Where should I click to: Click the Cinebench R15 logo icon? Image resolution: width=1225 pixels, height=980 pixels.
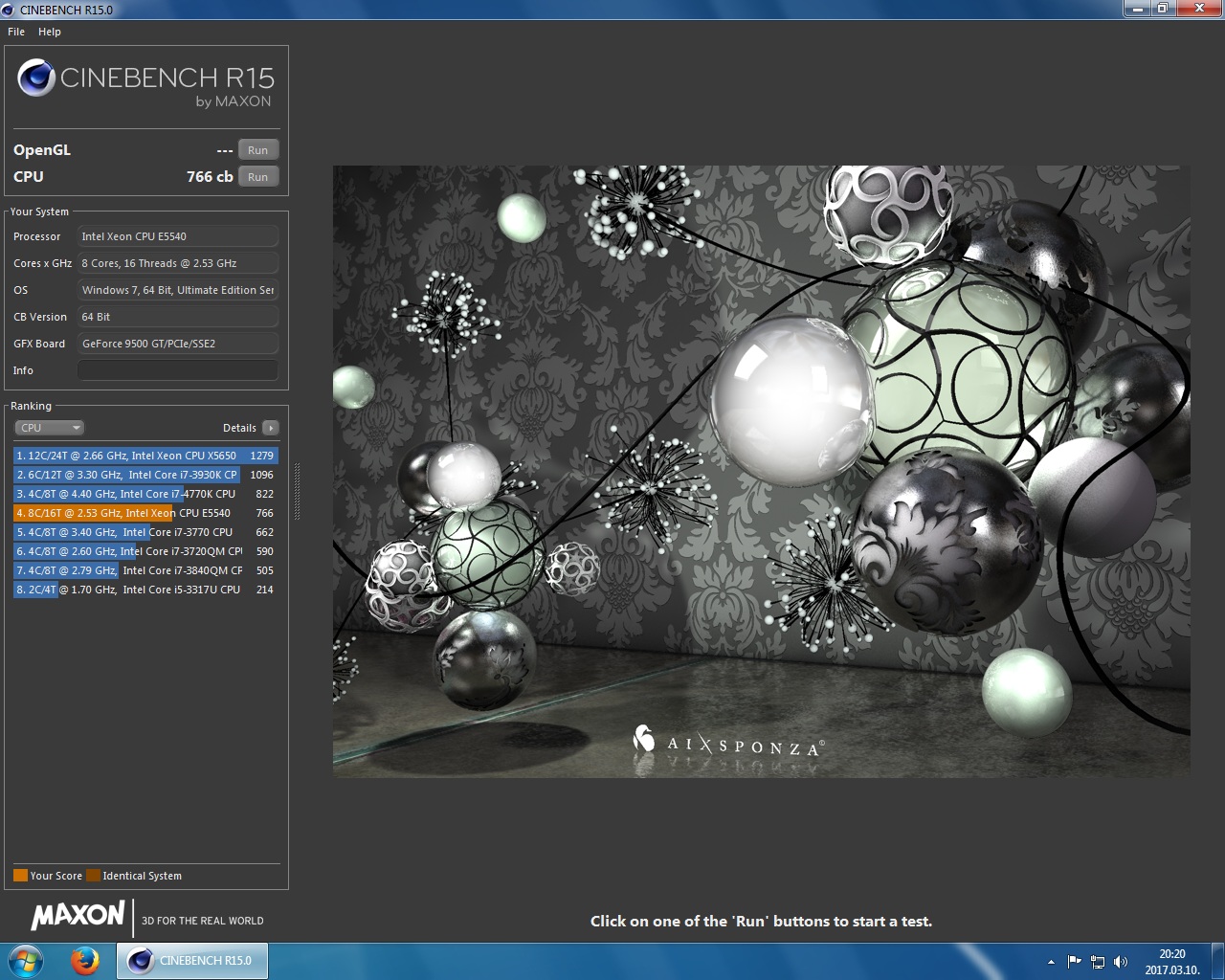pos(36,78)
